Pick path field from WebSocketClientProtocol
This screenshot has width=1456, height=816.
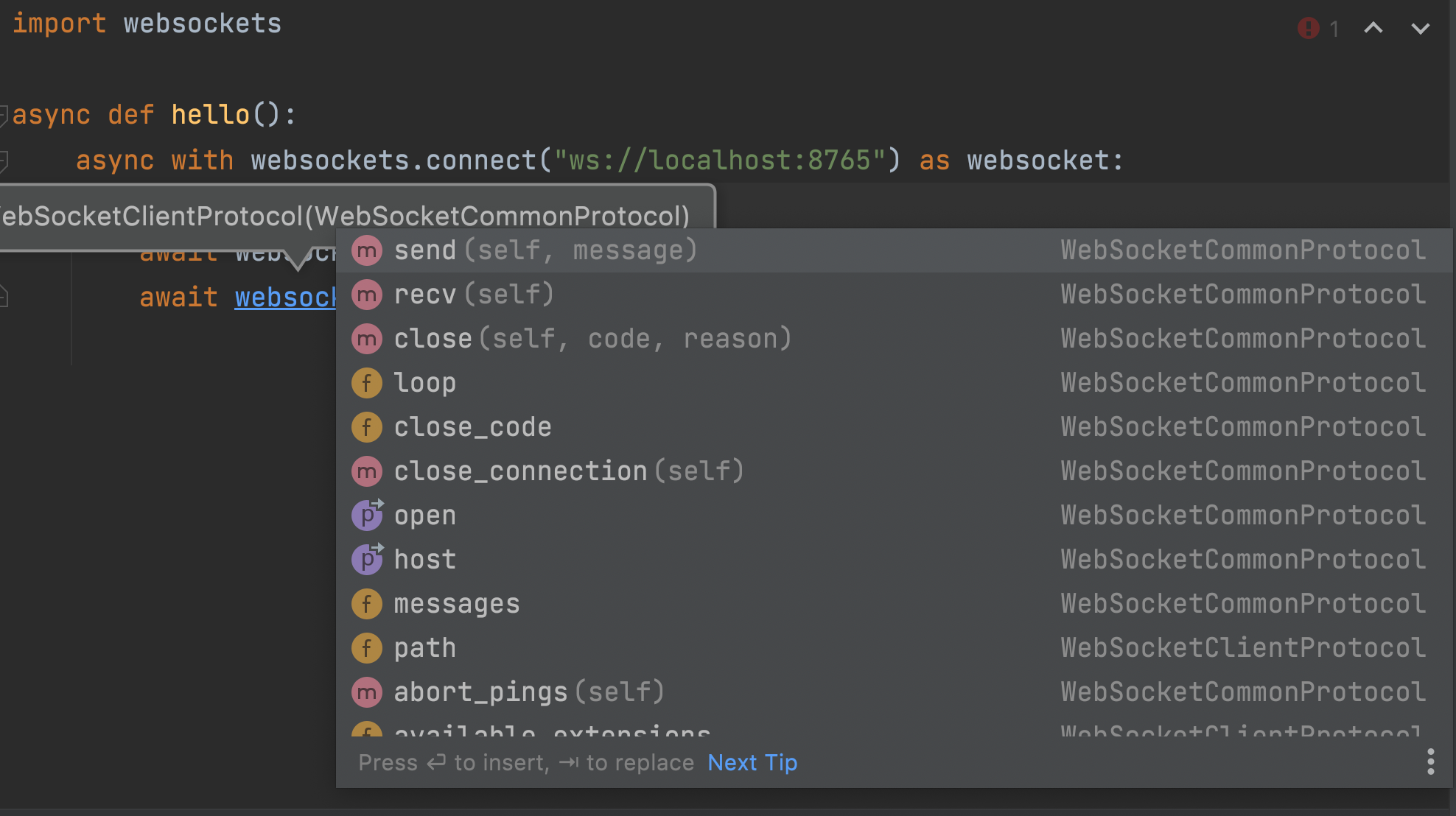(425, 648)
